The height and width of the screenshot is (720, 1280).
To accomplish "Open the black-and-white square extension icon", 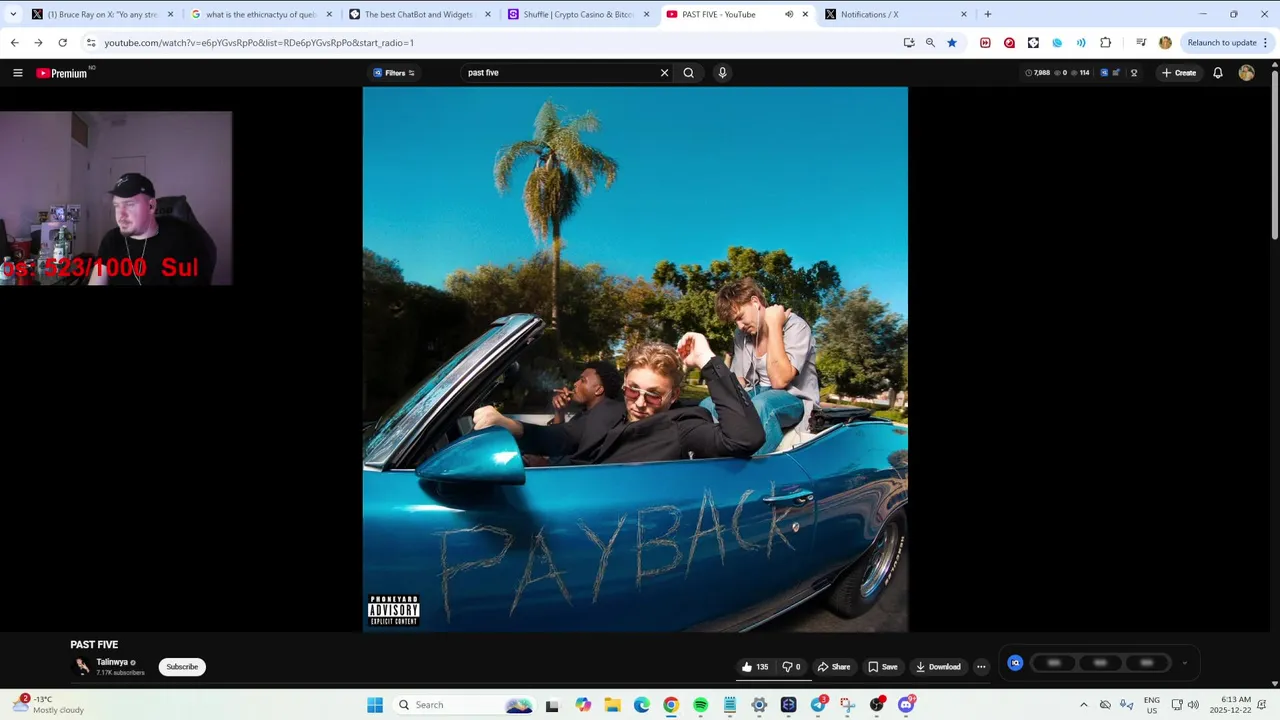I will tap(1033, 43).
